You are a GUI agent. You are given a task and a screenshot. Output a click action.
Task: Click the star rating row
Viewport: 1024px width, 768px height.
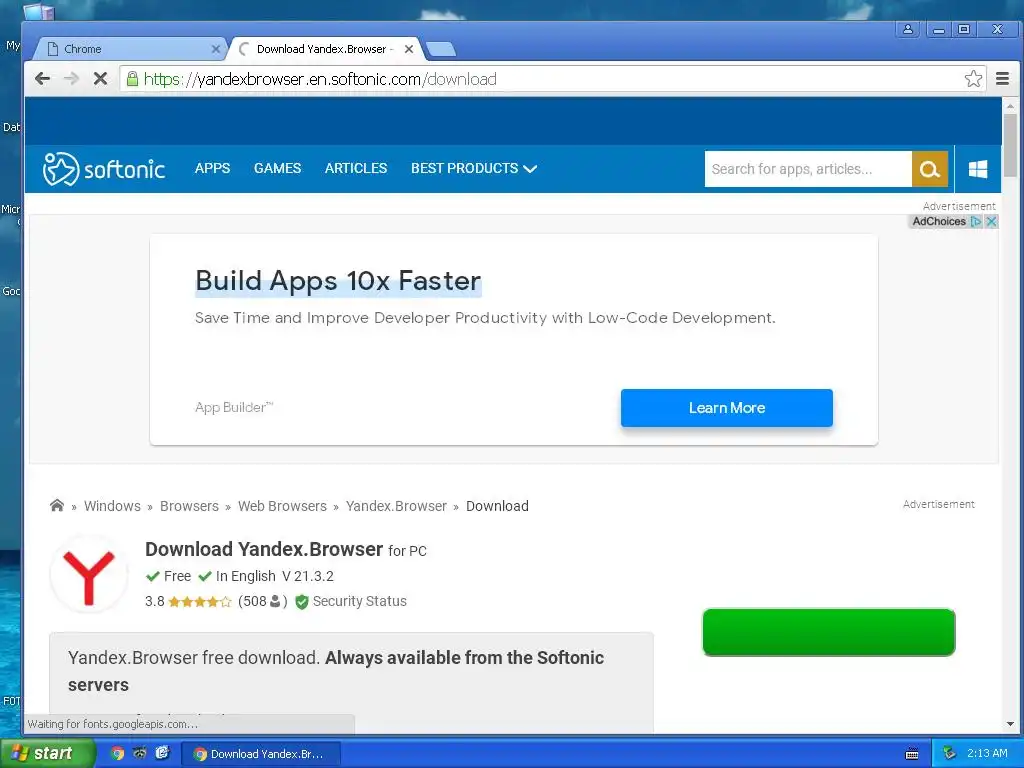pyautogui.click(x=200, y=601)
